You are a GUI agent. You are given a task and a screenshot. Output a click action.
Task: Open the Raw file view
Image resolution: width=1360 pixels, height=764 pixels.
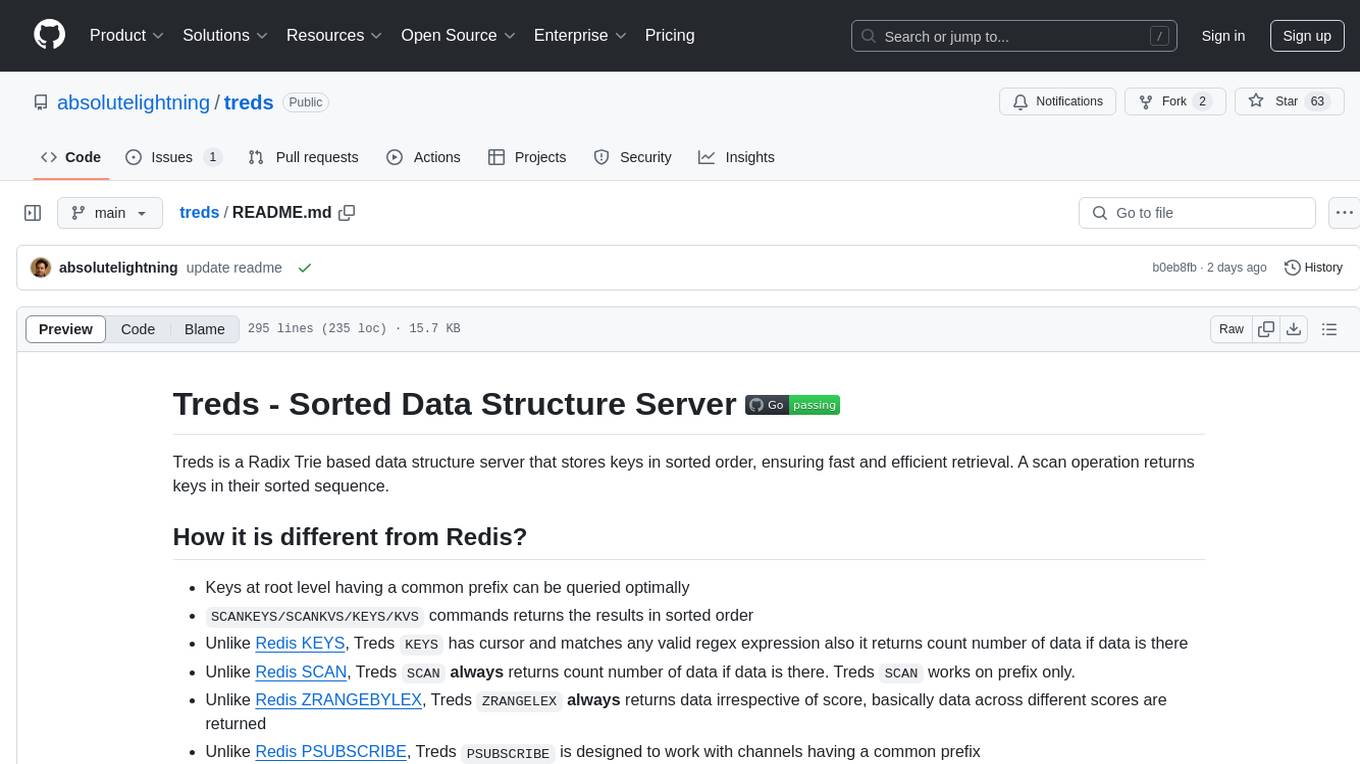(x=1231, y=329)
